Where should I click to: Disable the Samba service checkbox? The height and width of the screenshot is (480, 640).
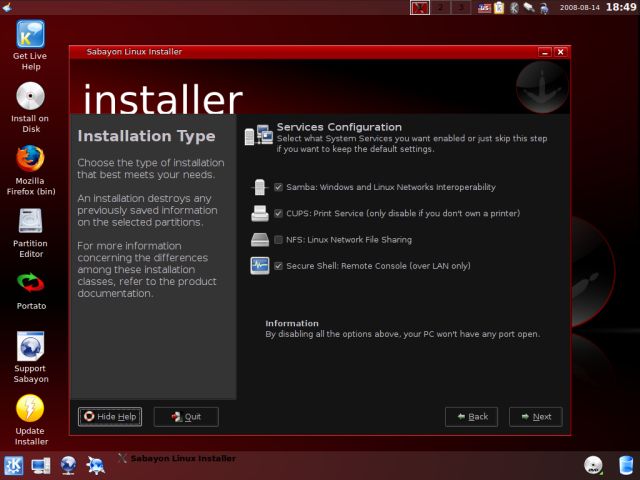[278, 187]
